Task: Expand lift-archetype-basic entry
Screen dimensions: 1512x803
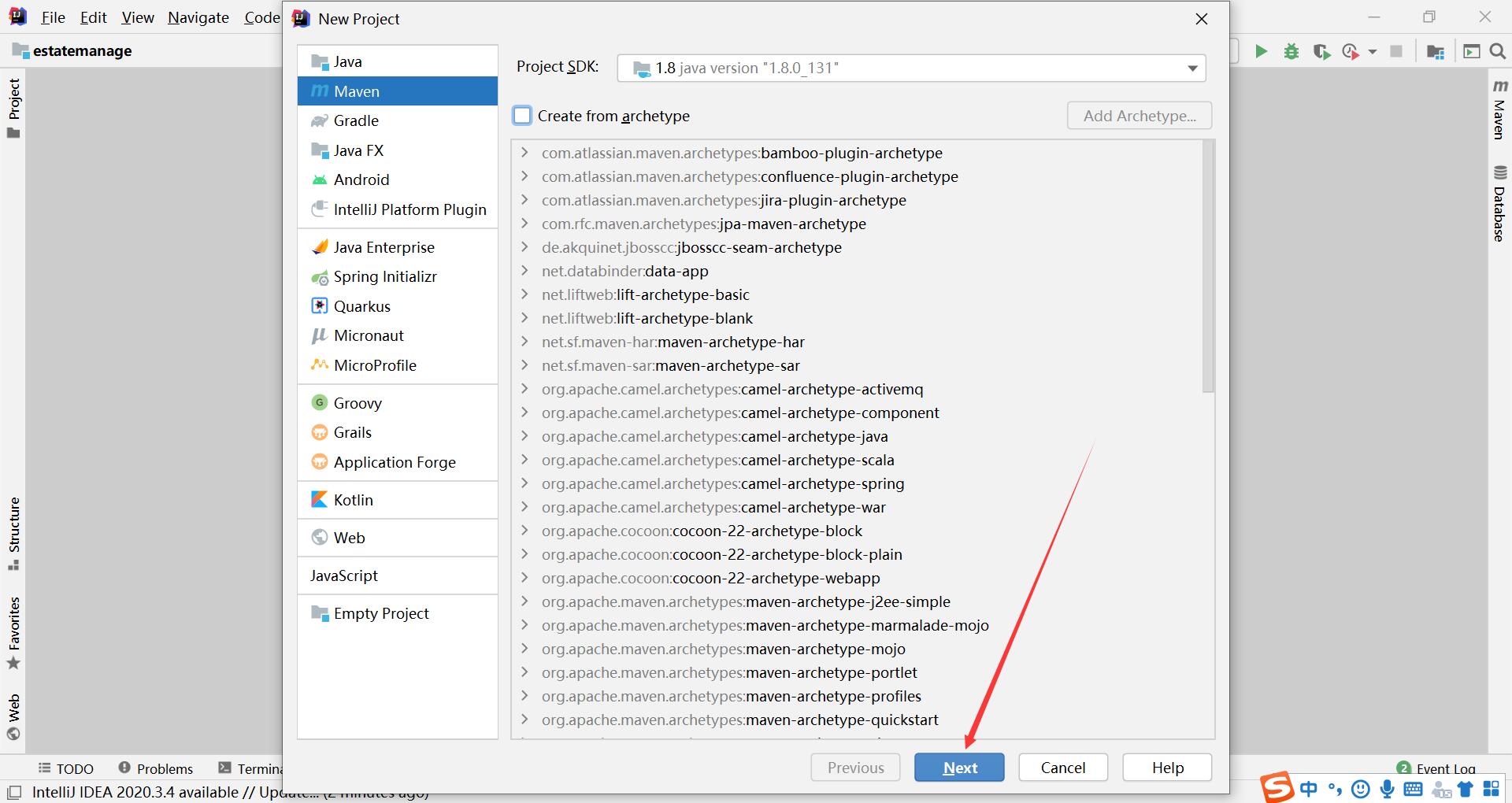Action: pos(524,294)
